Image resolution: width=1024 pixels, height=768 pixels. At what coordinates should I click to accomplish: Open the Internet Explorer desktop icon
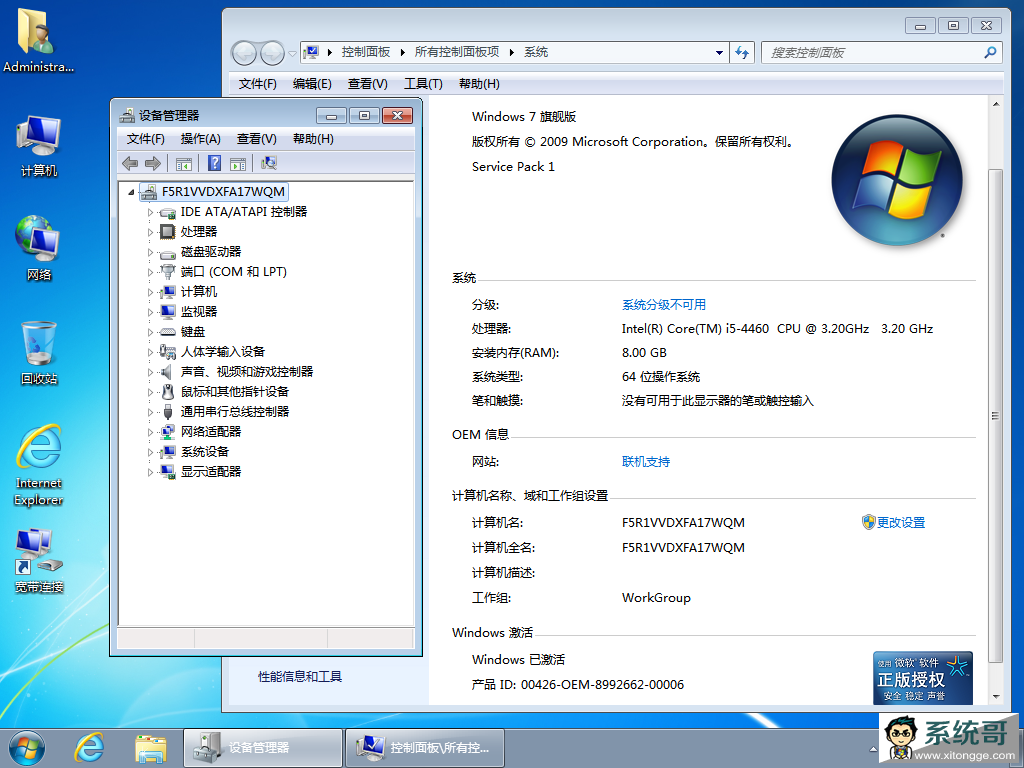(39, 465)
